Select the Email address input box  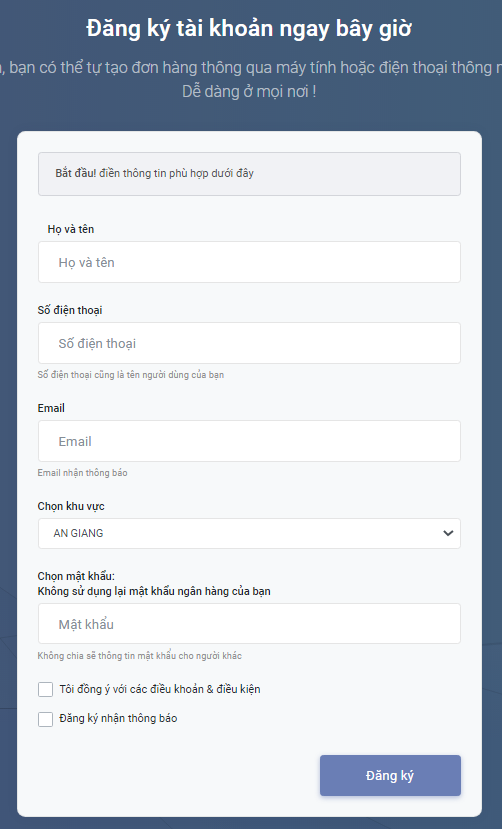[x=249, y=441]
